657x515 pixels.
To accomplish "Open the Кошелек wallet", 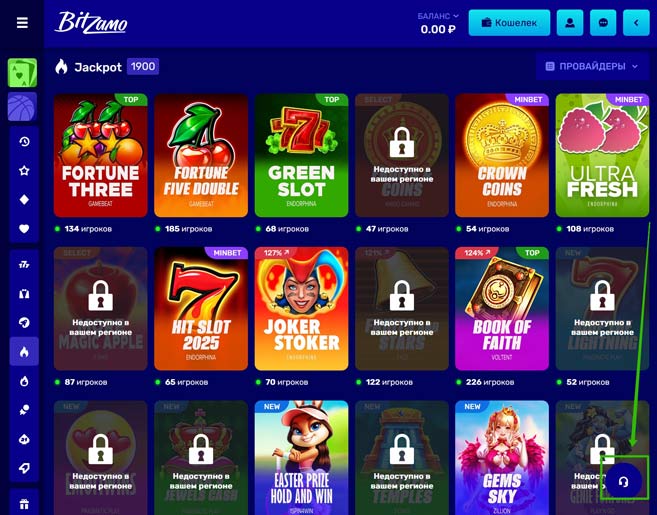I will [x=509, y=23].
